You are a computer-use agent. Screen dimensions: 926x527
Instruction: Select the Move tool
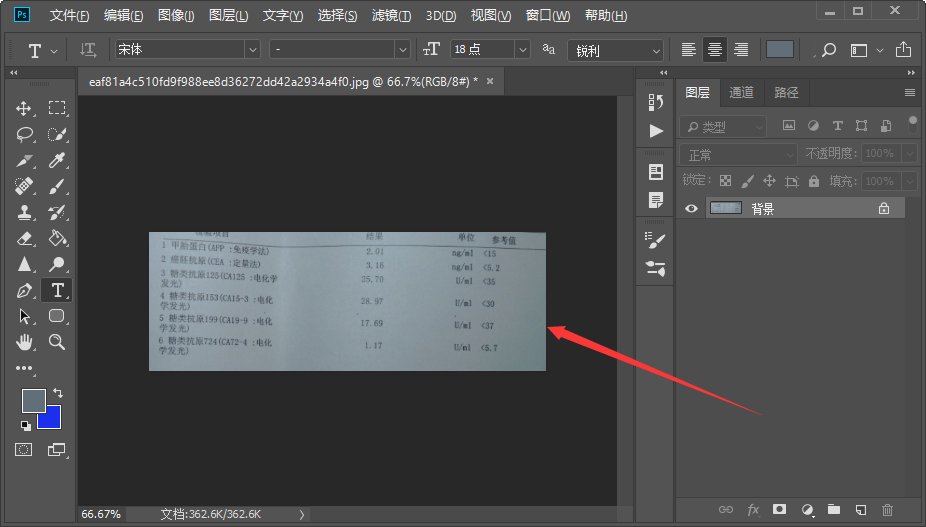point(24,108)
